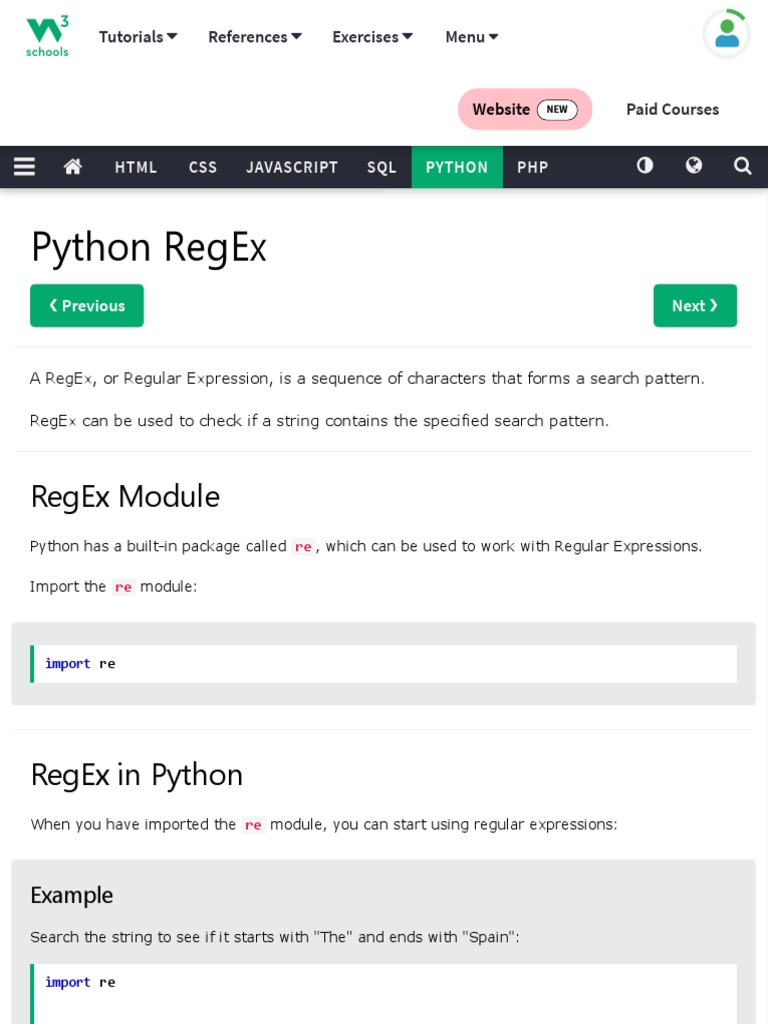Expand the References dropdown
The height and width of the screenshot is (1024, 768).
(254, 37)
